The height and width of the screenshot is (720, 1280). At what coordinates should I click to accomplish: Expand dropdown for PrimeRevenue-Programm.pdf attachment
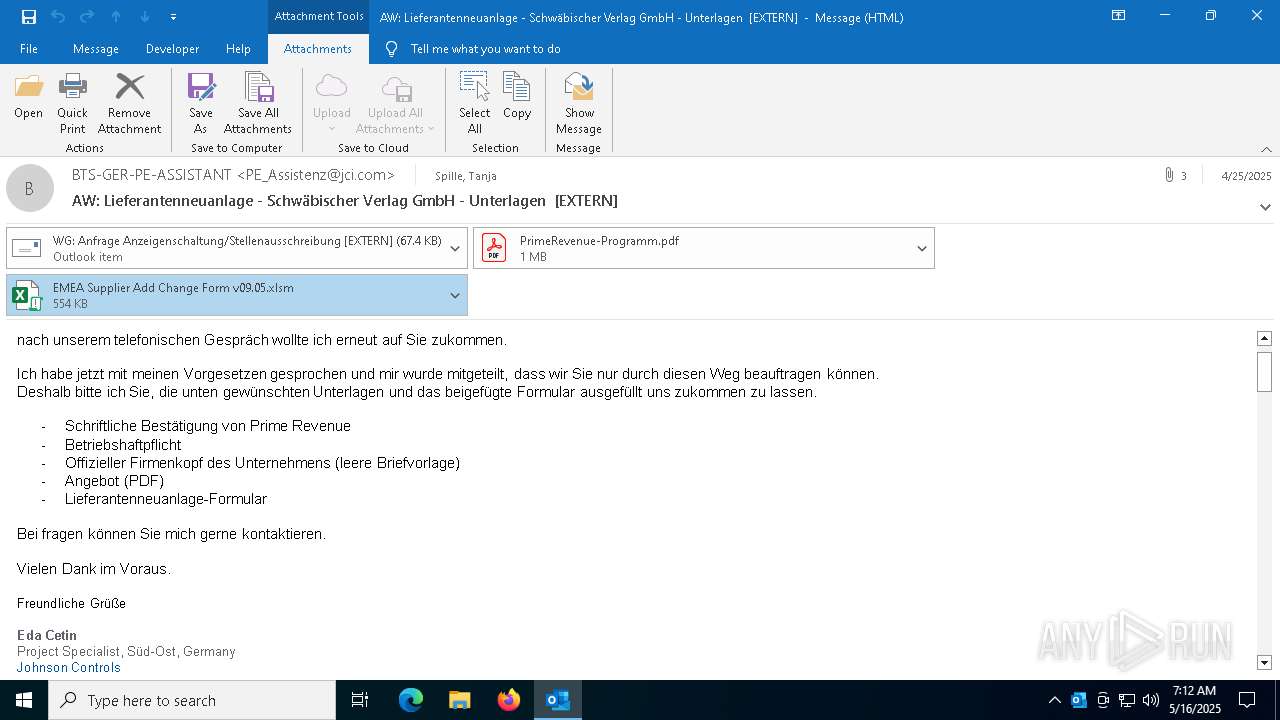[922, 248]
